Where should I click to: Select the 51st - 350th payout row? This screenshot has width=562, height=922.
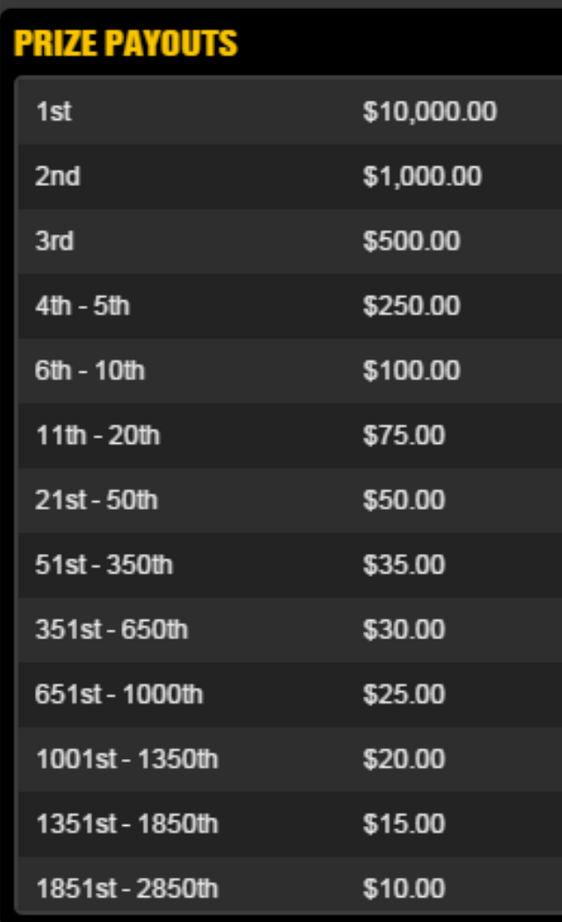coord(290,564)
